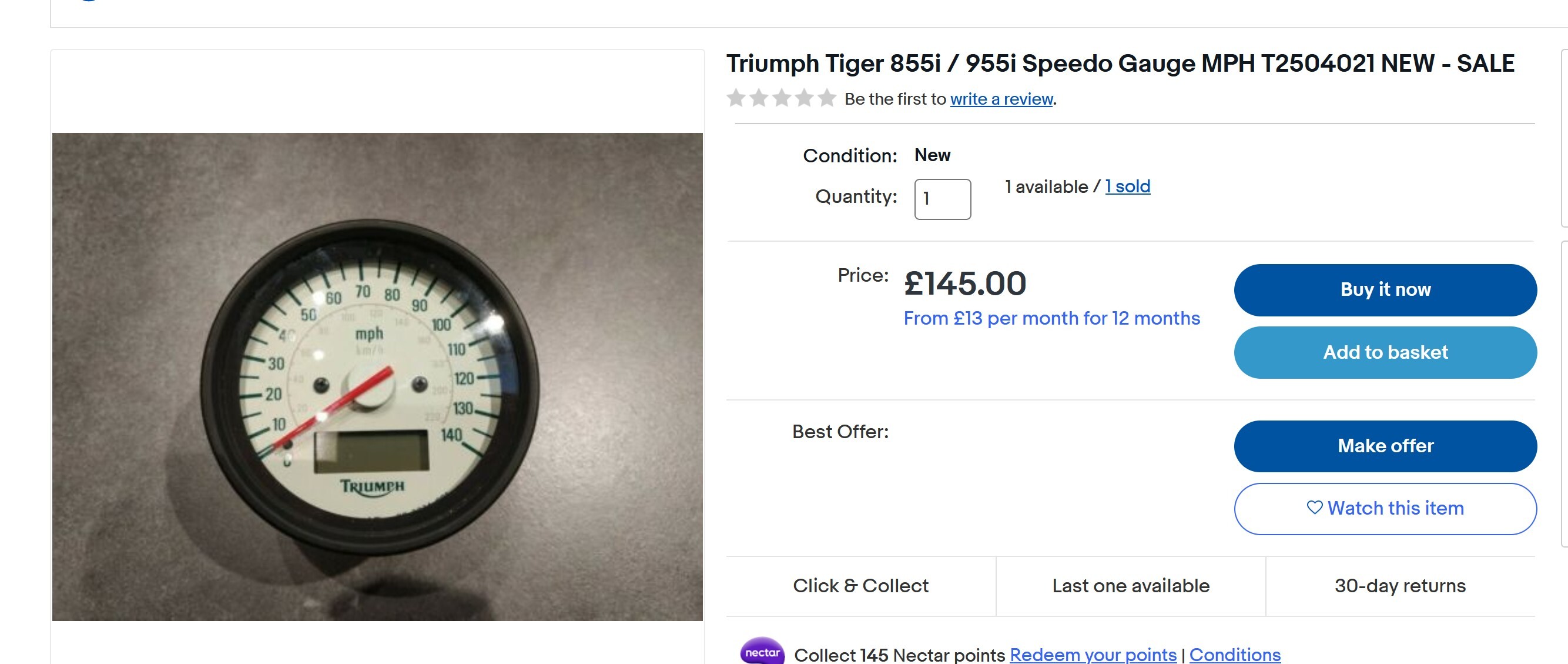Viewport: 1568px width, 664px height.
Task: Click the Add to basket button
Action: 1385,353
